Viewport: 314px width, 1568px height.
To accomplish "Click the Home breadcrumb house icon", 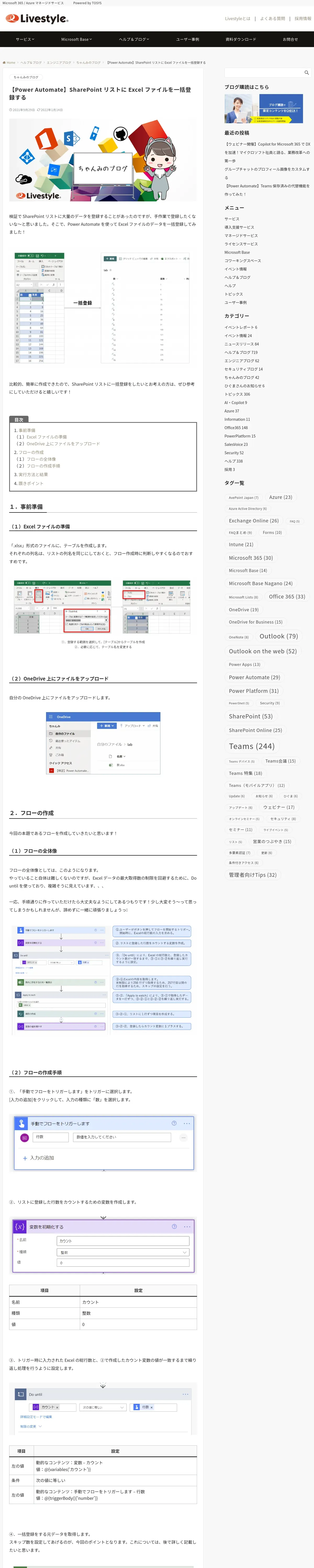I will tap(4, 62).
